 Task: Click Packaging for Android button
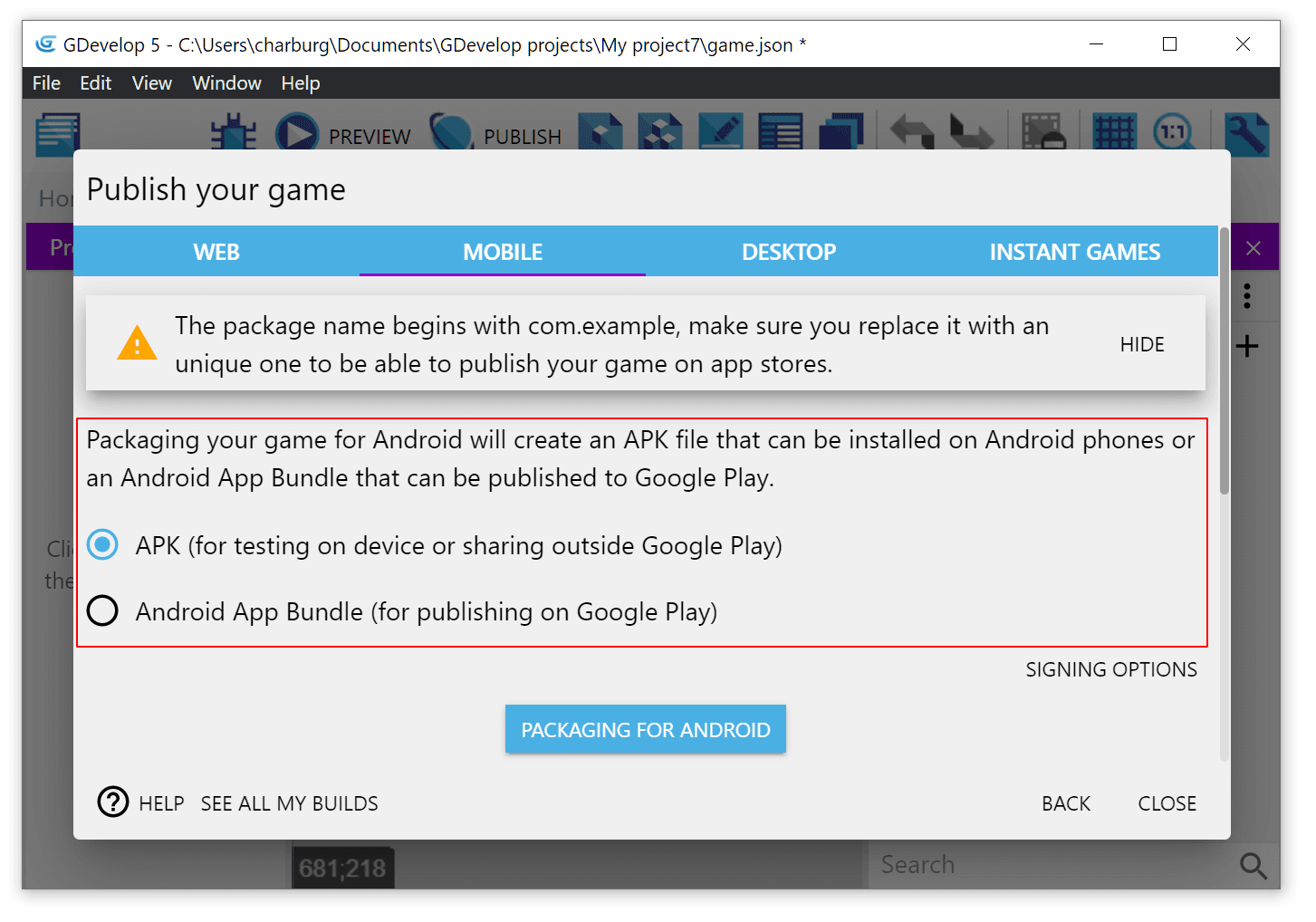pyautogui.click(x=645, y=730)
